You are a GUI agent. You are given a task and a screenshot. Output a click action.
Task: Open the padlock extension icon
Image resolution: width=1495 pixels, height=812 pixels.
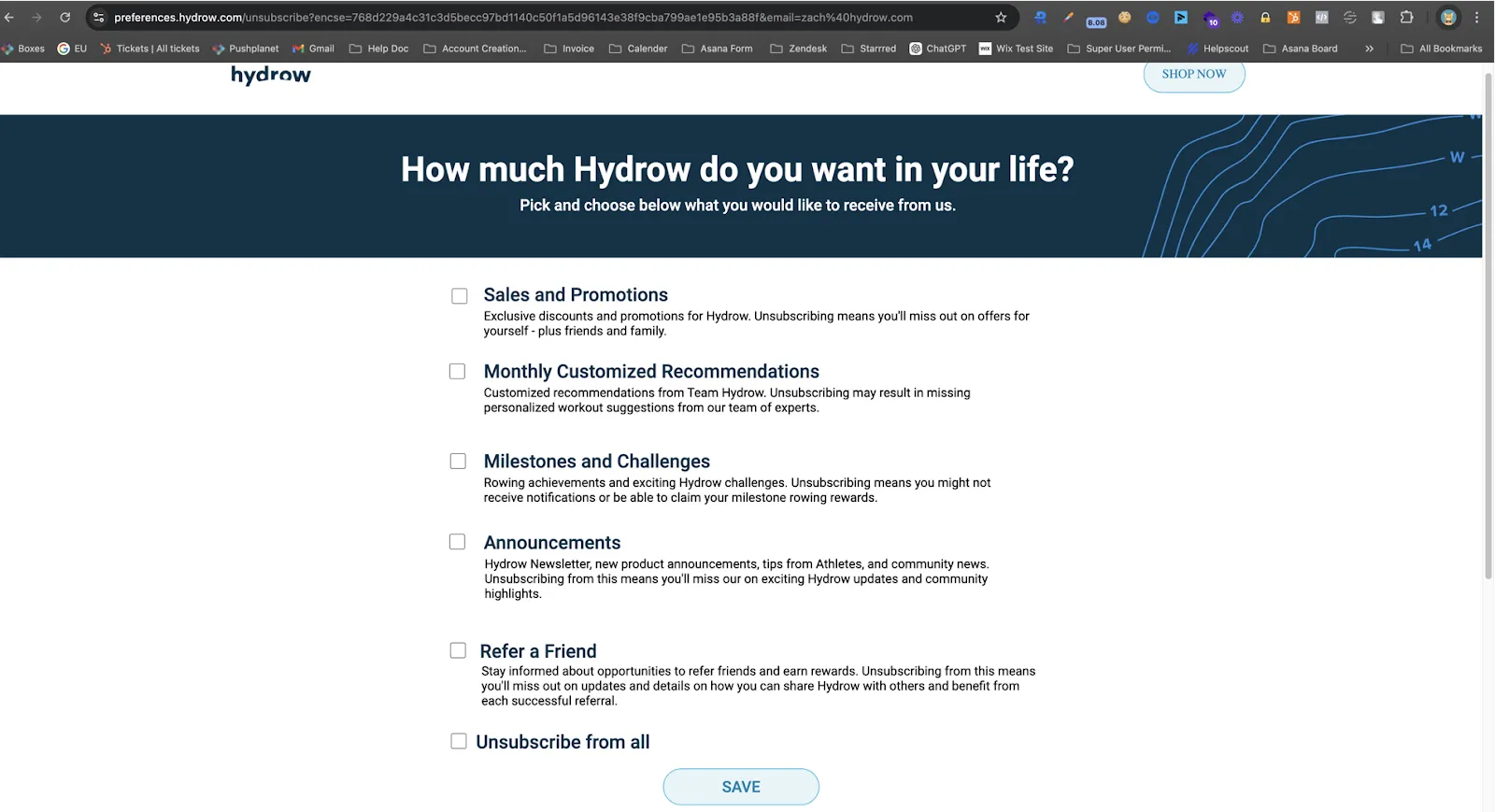(x=1265, y=17)
